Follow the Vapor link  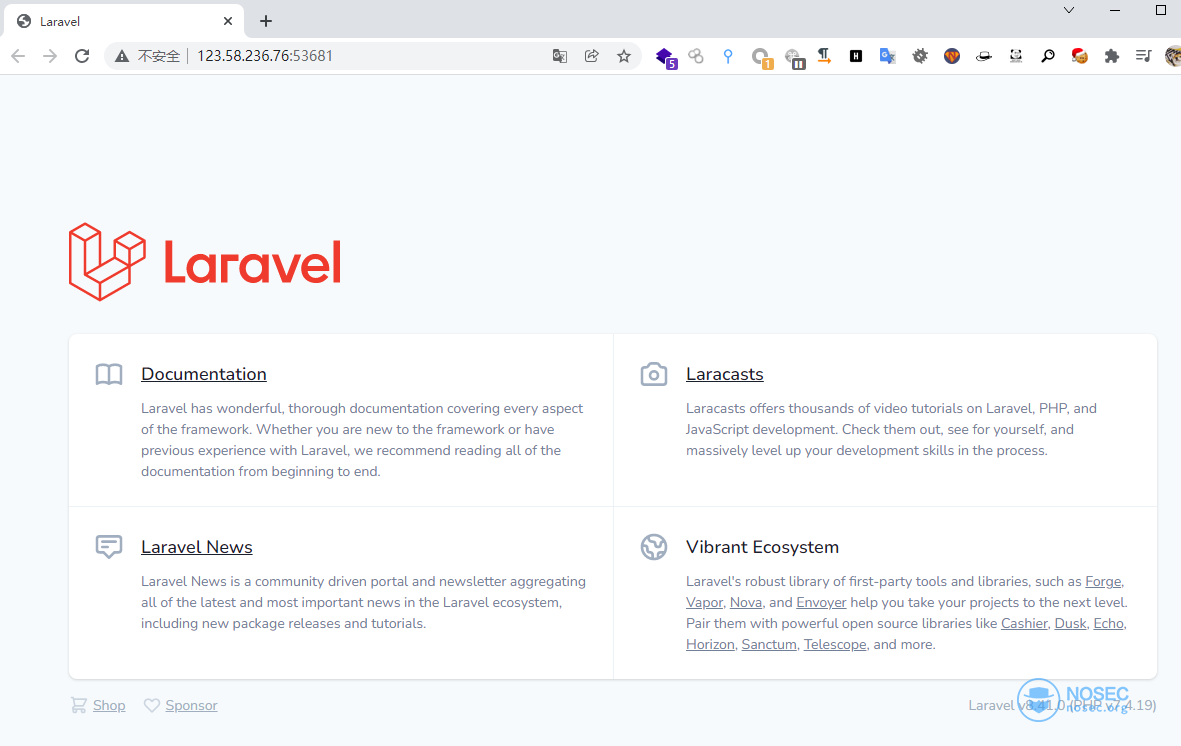704,603
